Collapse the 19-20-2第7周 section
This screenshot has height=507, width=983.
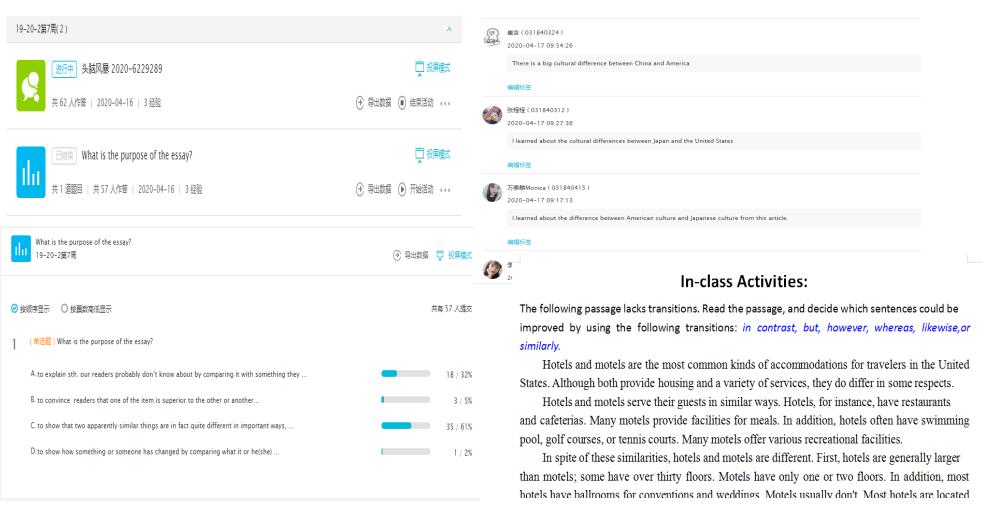click(447, 28)
